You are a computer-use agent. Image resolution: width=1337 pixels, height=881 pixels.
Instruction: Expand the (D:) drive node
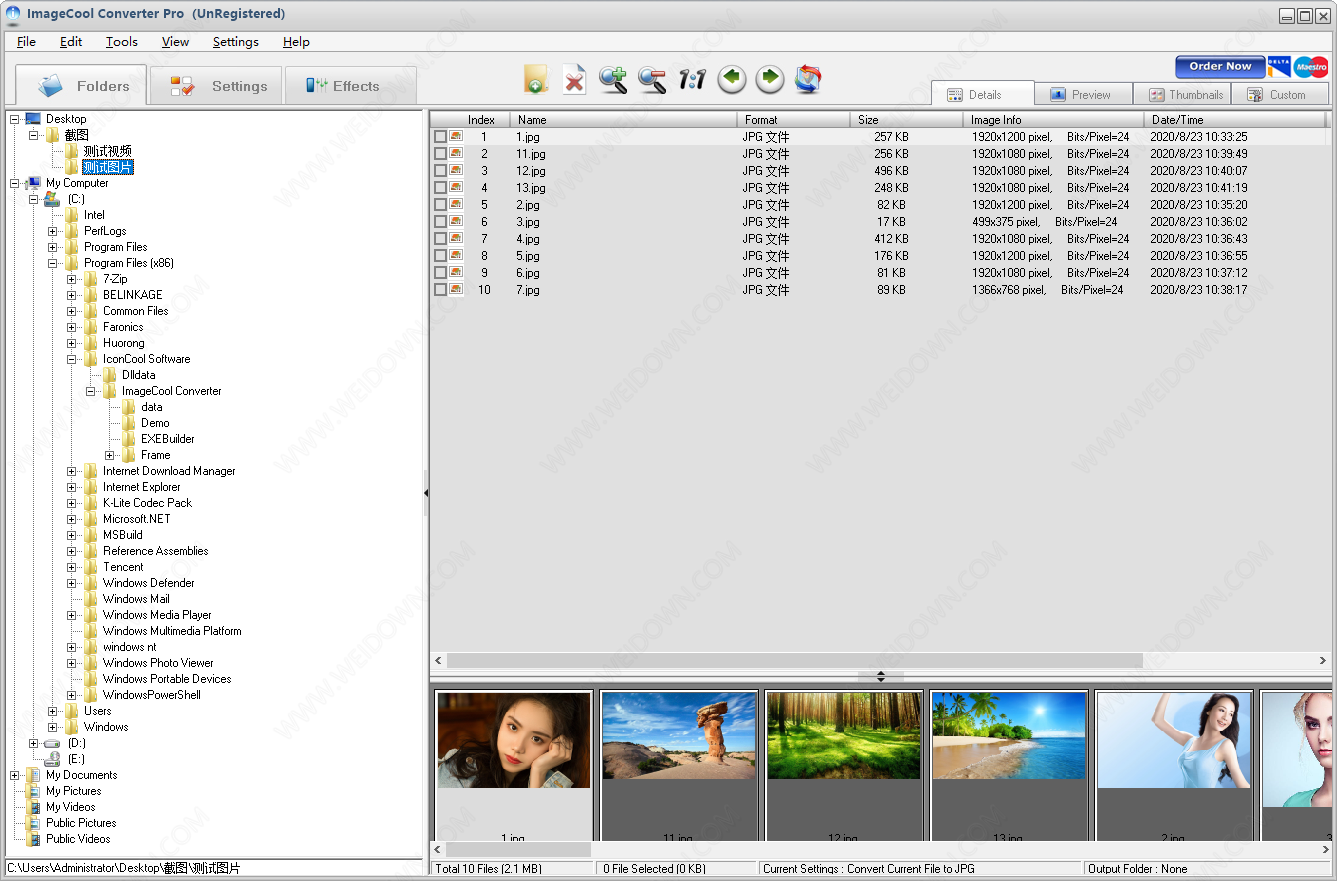click(34, 743)
